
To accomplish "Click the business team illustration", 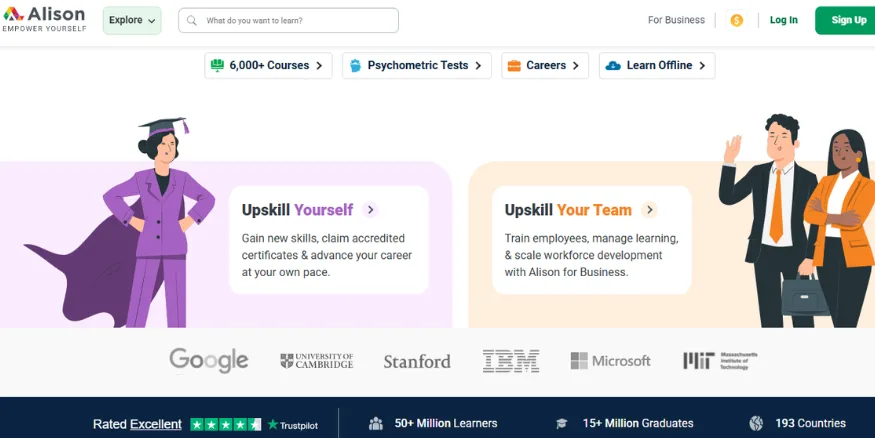I will (797, 221).
